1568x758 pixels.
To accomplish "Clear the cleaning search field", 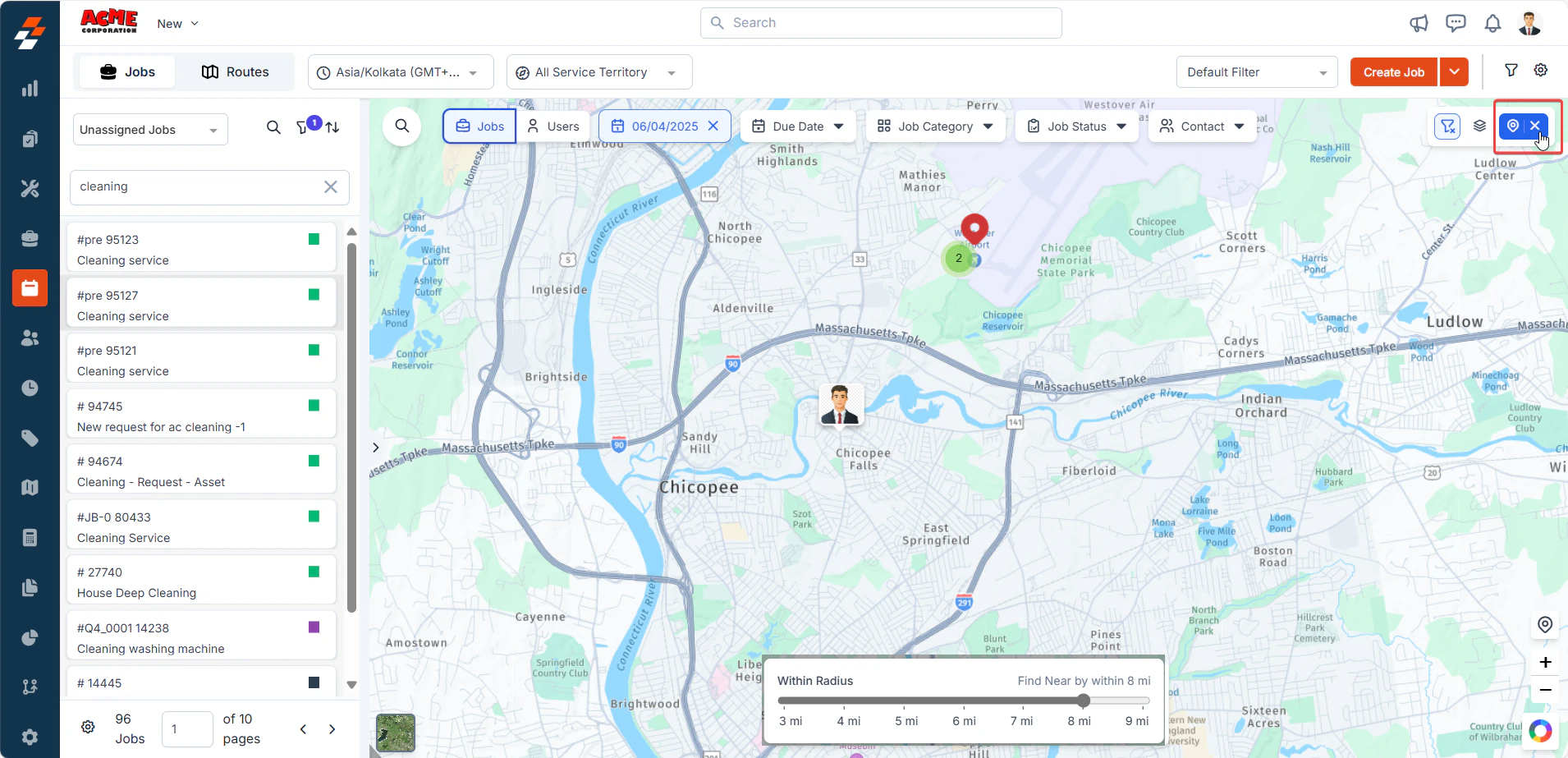I will click(x=330, y=187).
